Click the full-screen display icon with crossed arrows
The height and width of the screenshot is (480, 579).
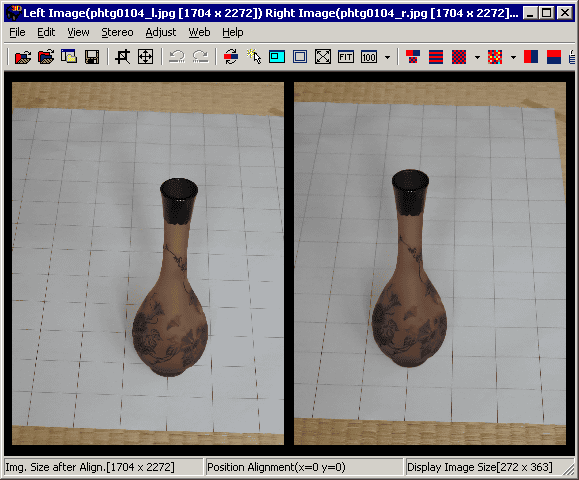(x=323, y=57)
